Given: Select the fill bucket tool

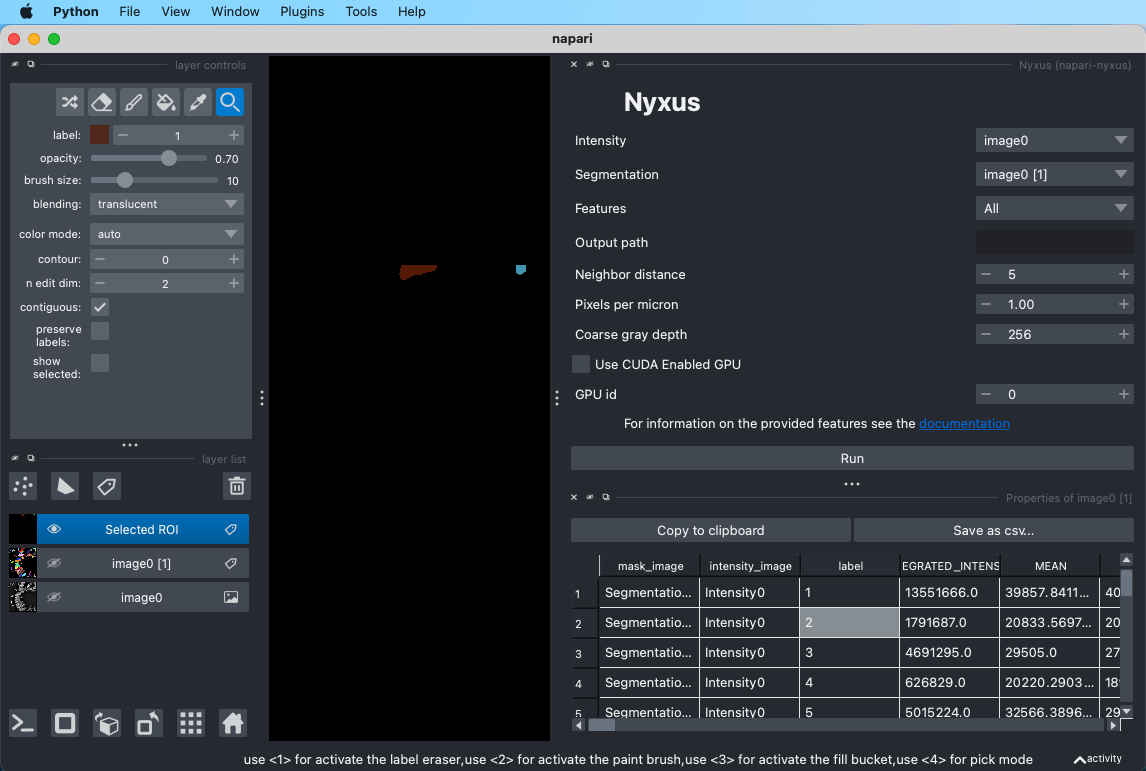Looking at the screenshot, I should (x=166, y=102).
